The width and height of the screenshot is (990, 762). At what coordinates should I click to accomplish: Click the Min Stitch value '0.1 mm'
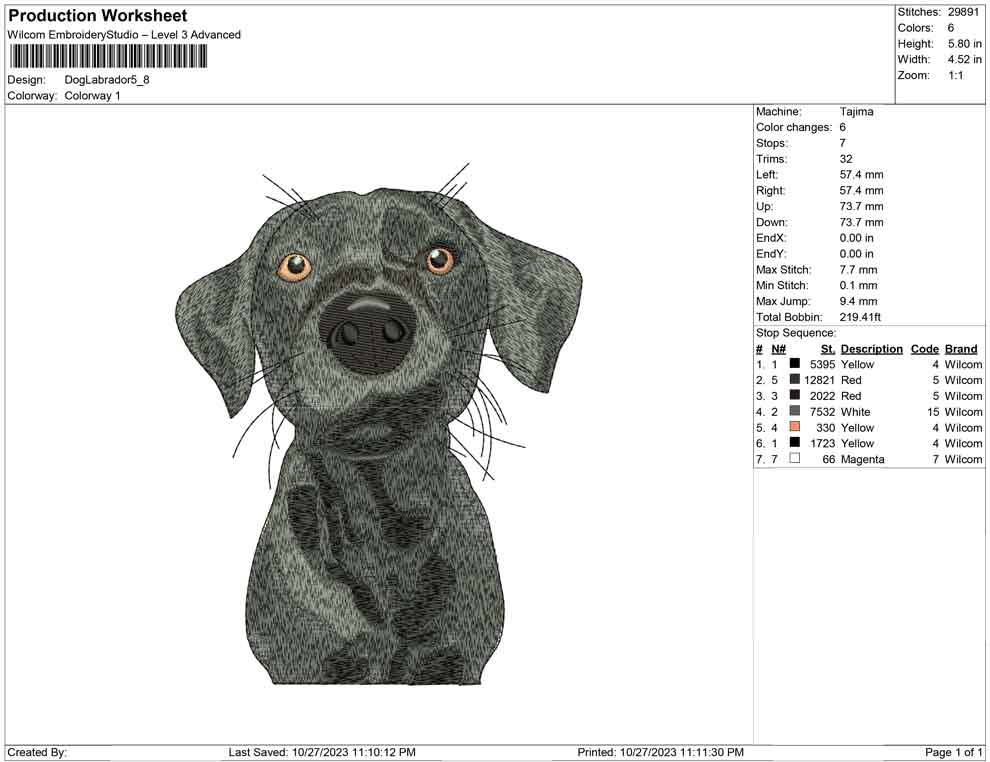pyautogui.click(x=858, y=285)
